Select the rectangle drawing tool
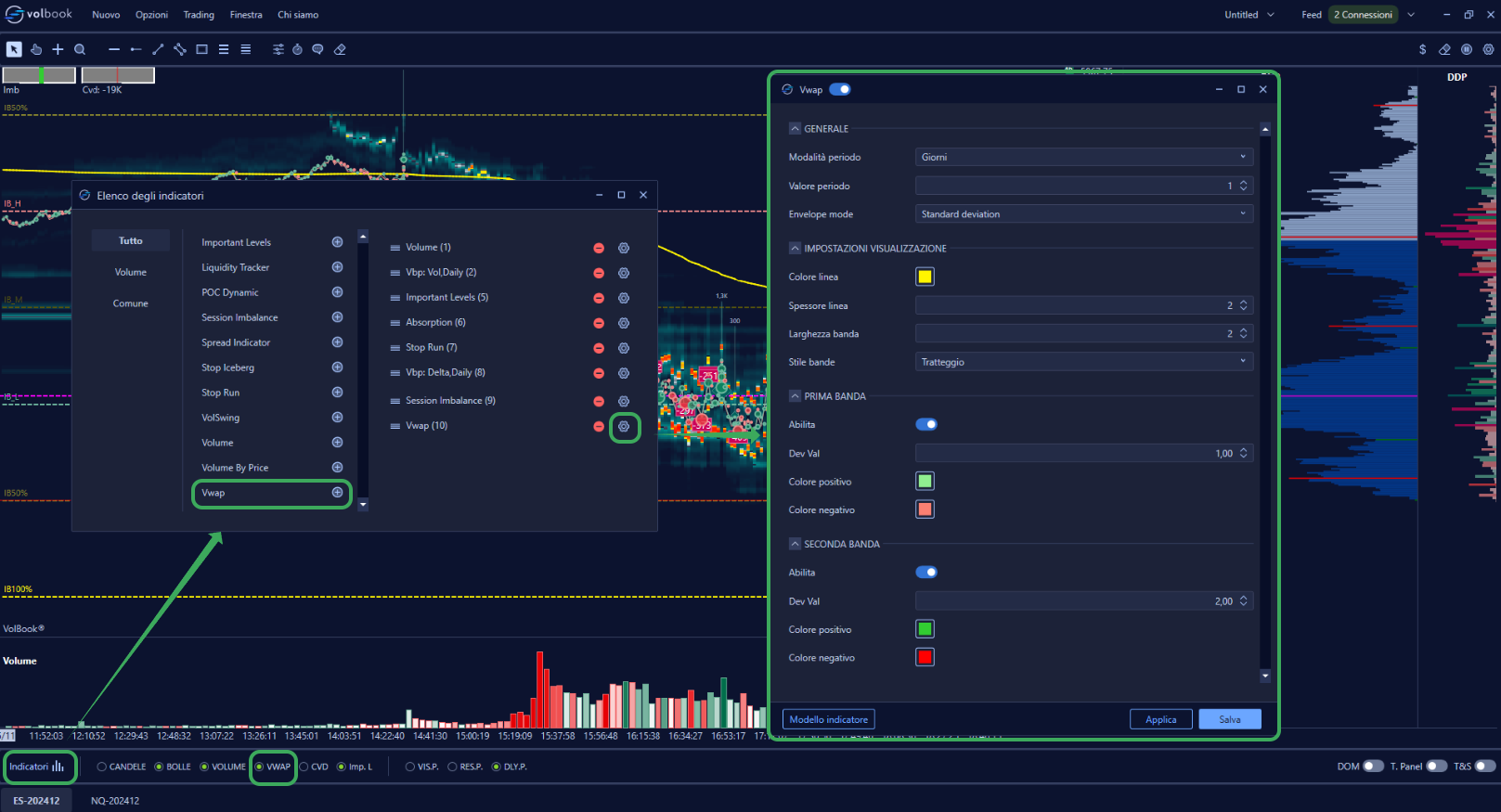Viewport: 1501px width, 812px height. point(201,49)
